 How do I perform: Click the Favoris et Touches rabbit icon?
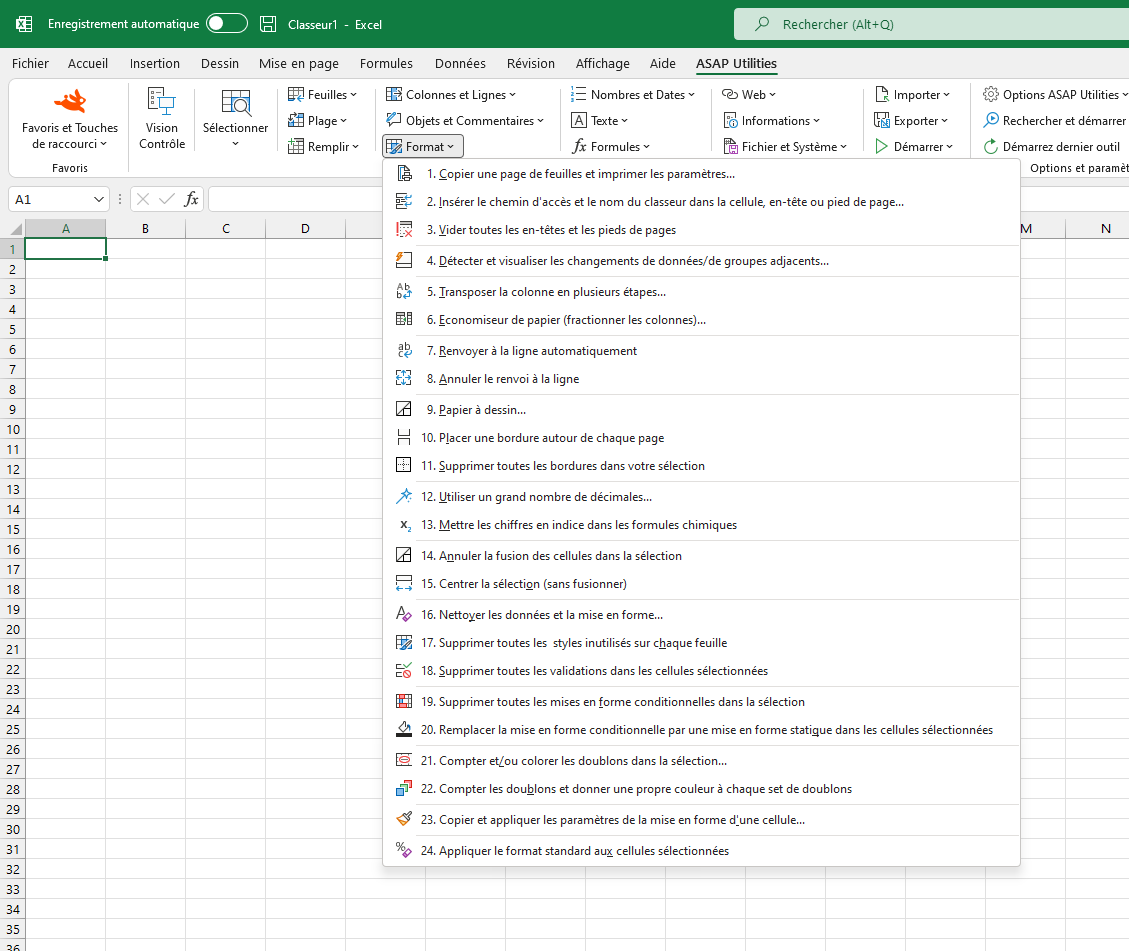[71, 102]
